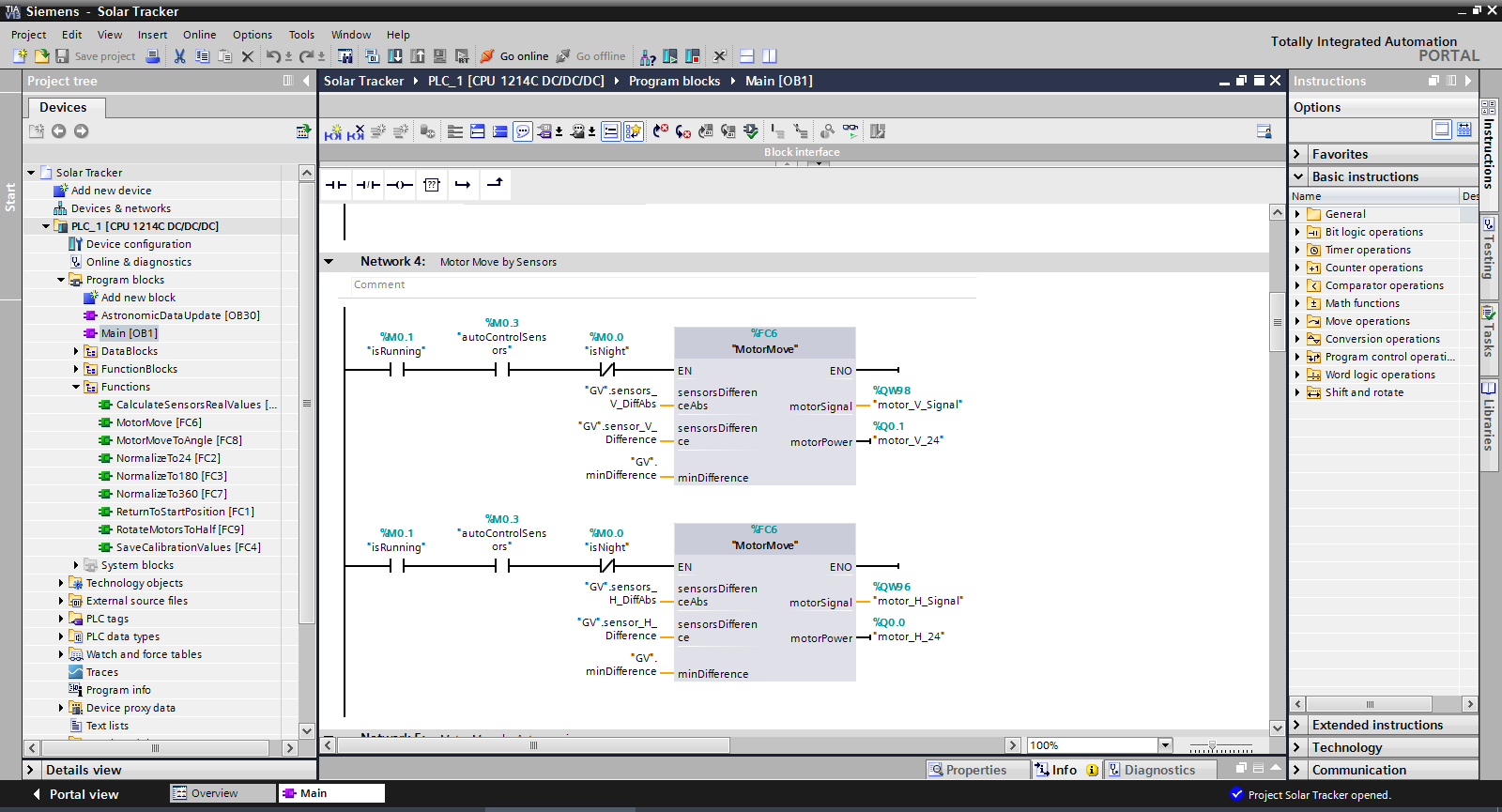1502x812 pixels.
Task: Collapse the Functions folder
Action: pos(76,387)
